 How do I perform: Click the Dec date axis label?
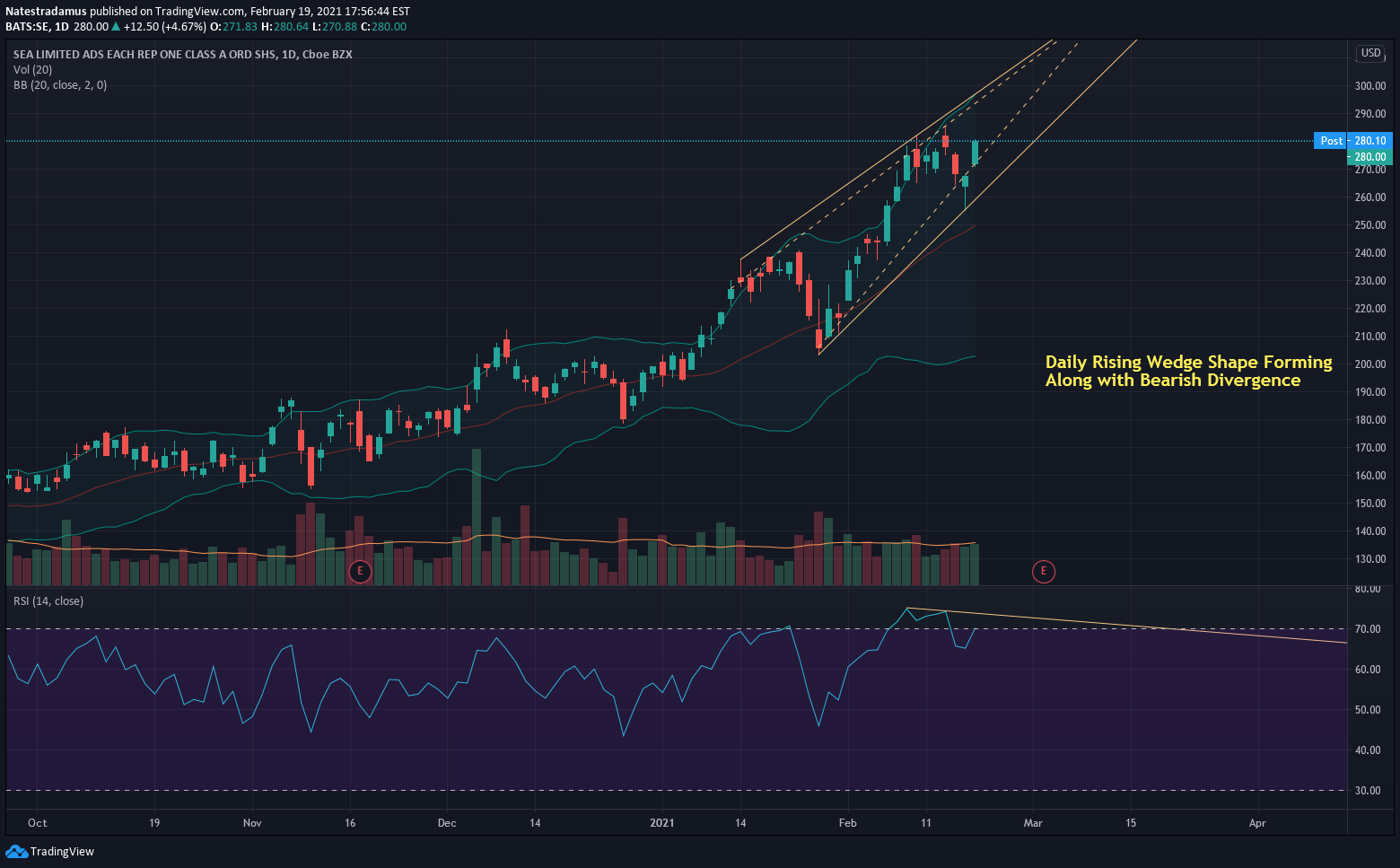[447, 823]
